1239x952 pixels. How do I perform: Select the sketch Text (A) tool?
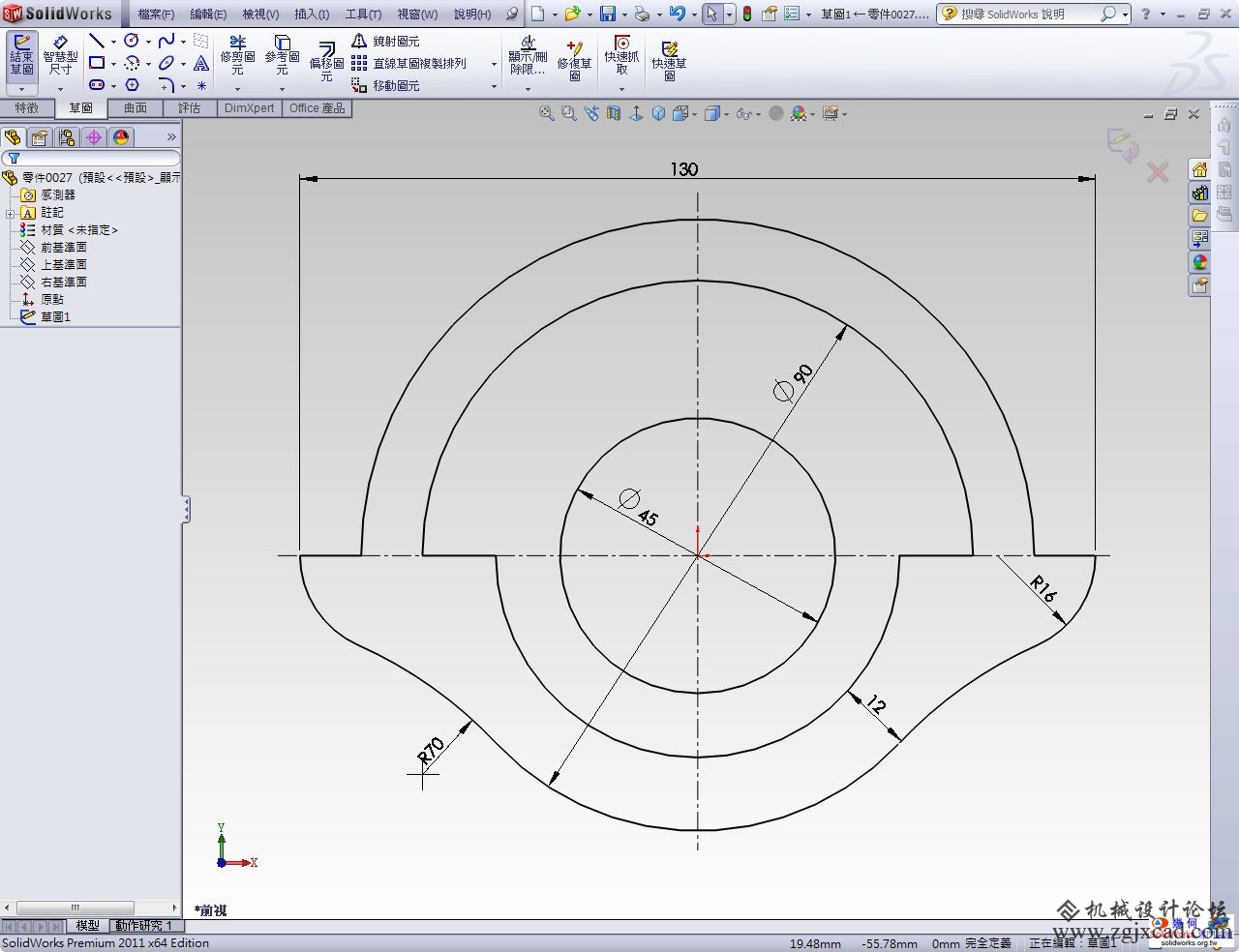tap(201, 63)
